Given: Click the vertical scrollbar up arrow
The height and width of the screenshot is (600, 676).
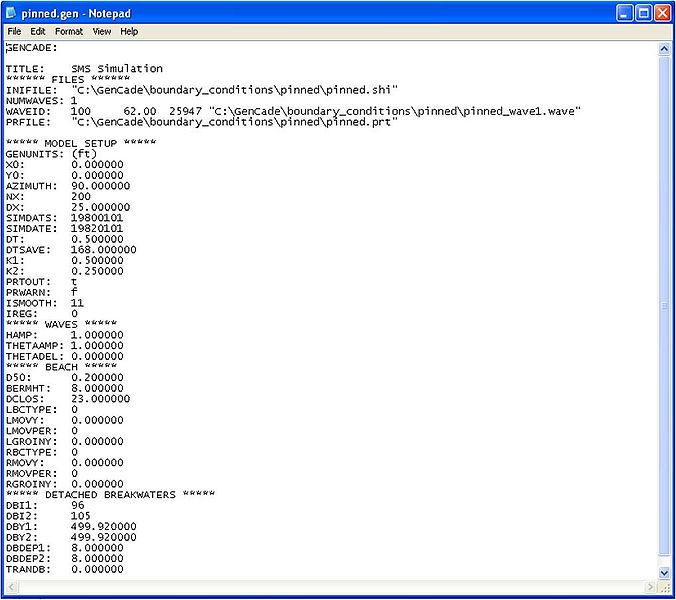Looking at the screenshot, I should 664,49.
